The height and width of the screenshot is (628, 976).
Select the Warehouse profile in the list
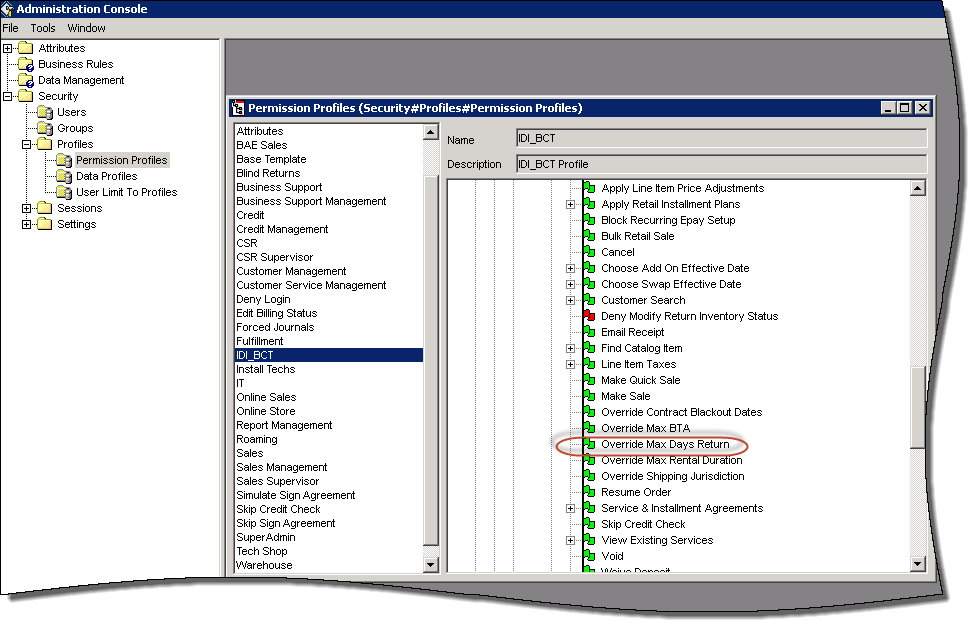click(x=264, y=565)
